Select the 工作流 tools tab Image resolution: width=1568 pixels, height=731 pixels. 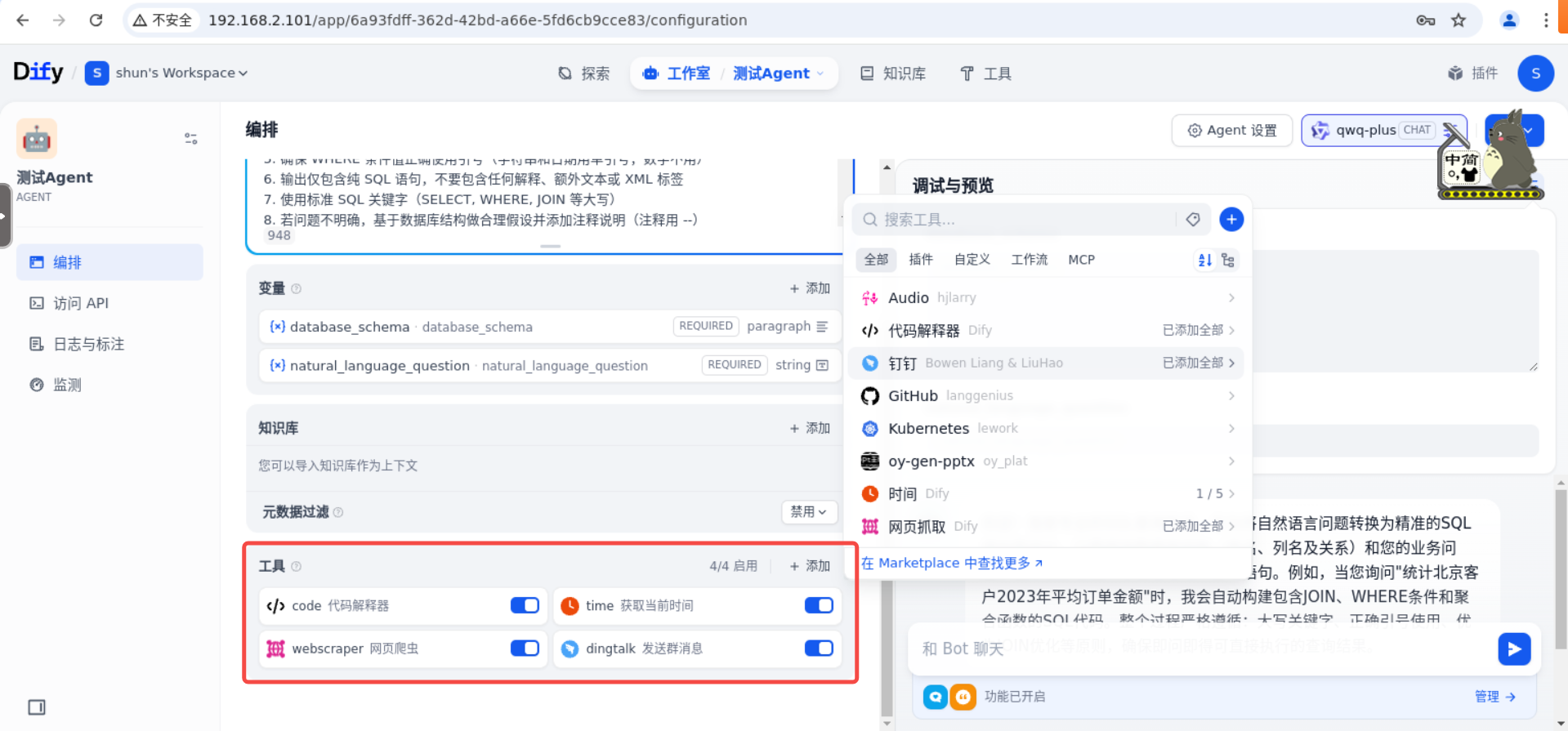1030,260
